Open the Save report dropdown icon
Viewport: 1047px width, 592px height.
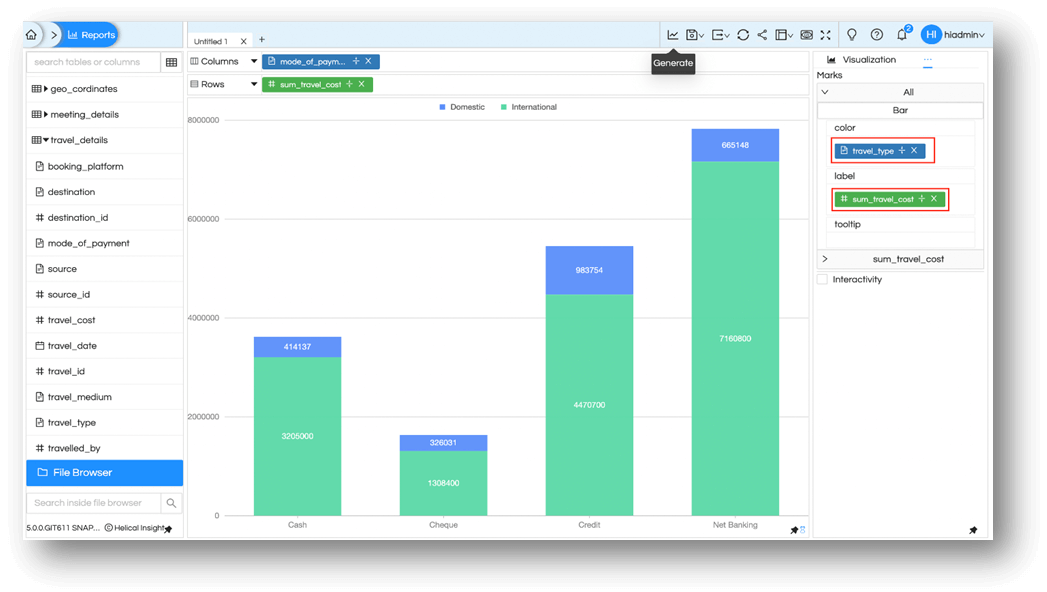(694, 35)
